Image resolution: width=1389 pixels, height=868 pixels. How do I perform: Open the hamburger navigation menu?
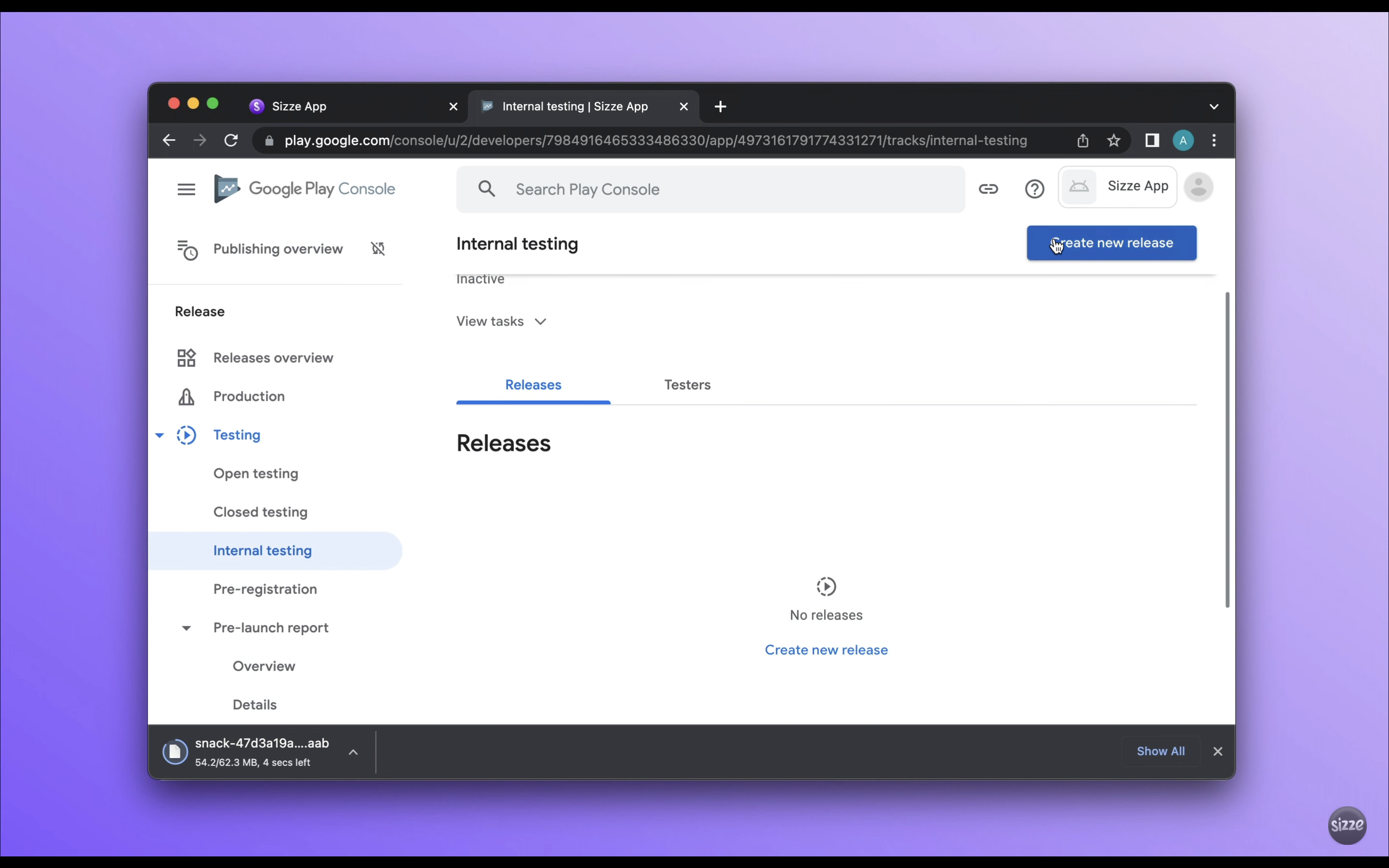tap(186, 190)
